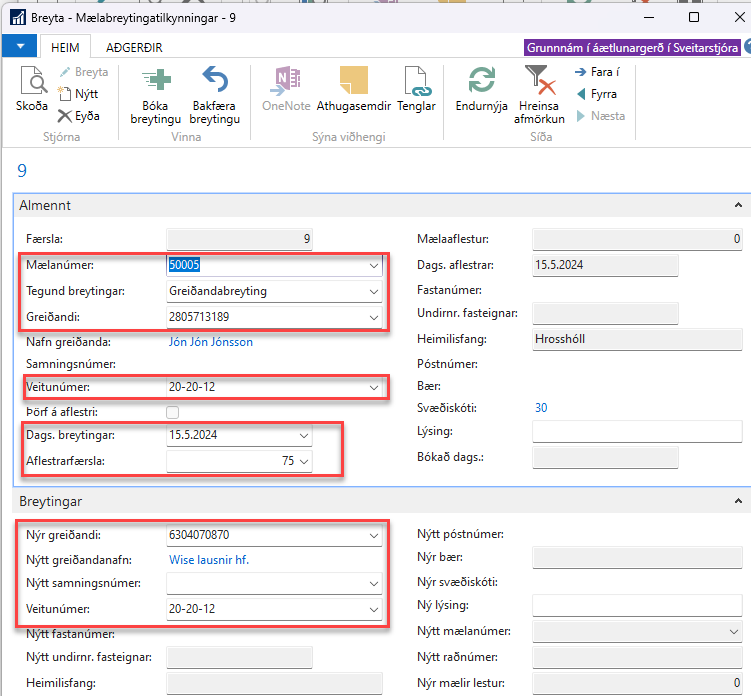751x696 pixels.
Task: Open Tenglar links icon
Action: click(416, 82)
